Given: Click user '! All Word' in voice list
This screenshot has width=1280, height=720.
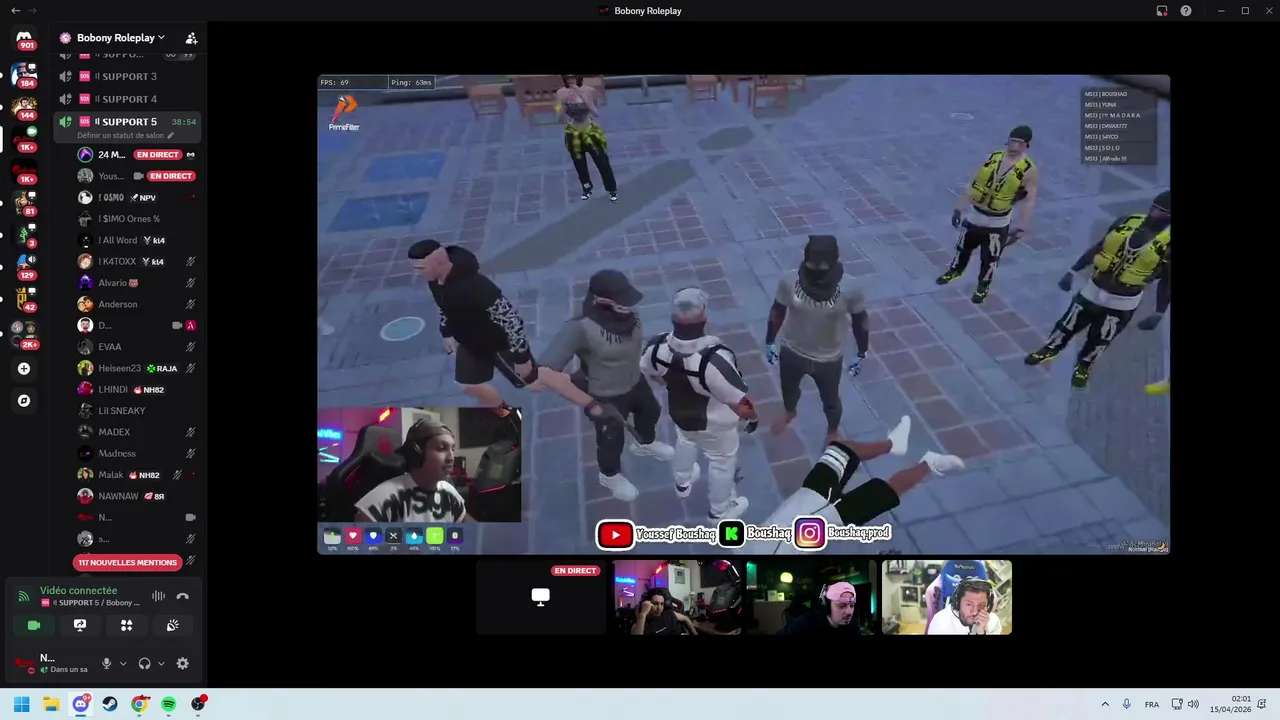Looking at the screenshot, I should 137,240.
